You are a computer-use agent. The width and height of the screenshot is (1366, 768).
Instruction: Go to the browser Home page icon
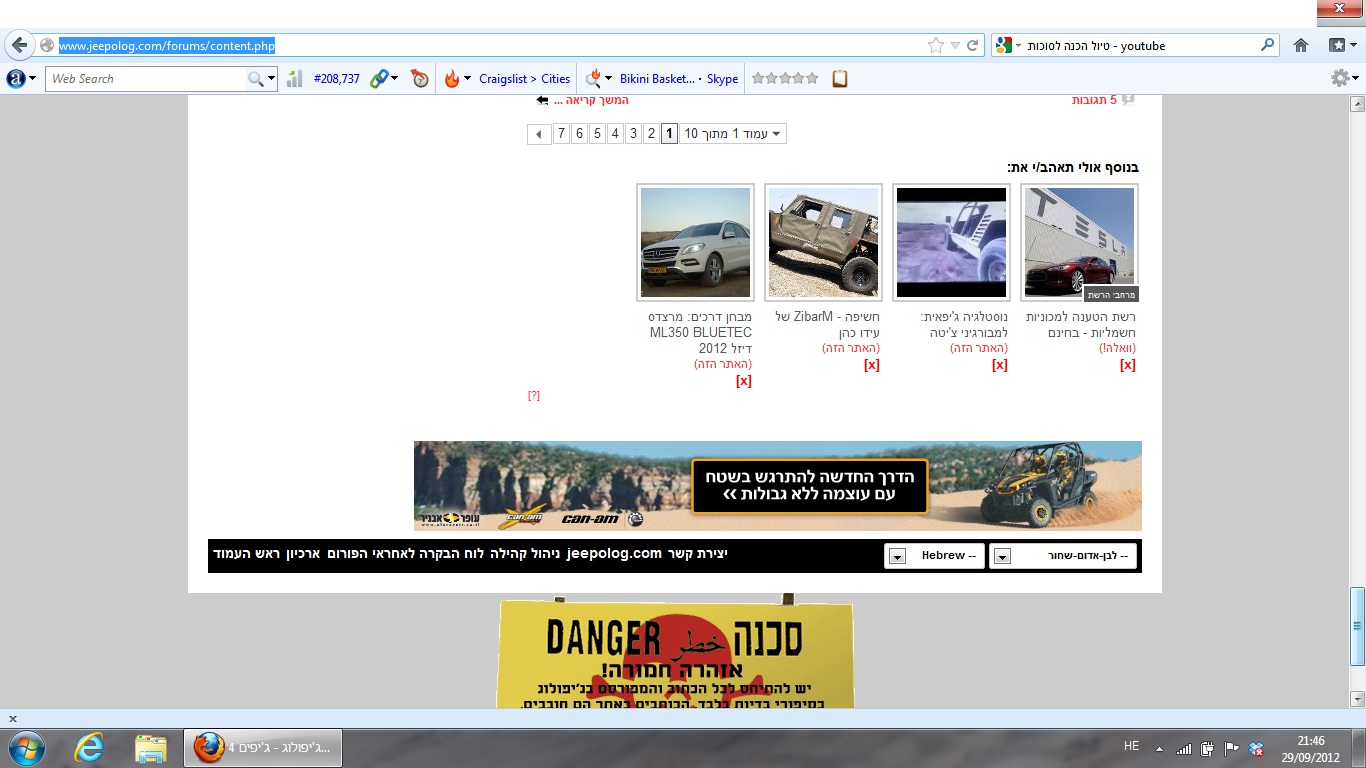(1301, 45)
